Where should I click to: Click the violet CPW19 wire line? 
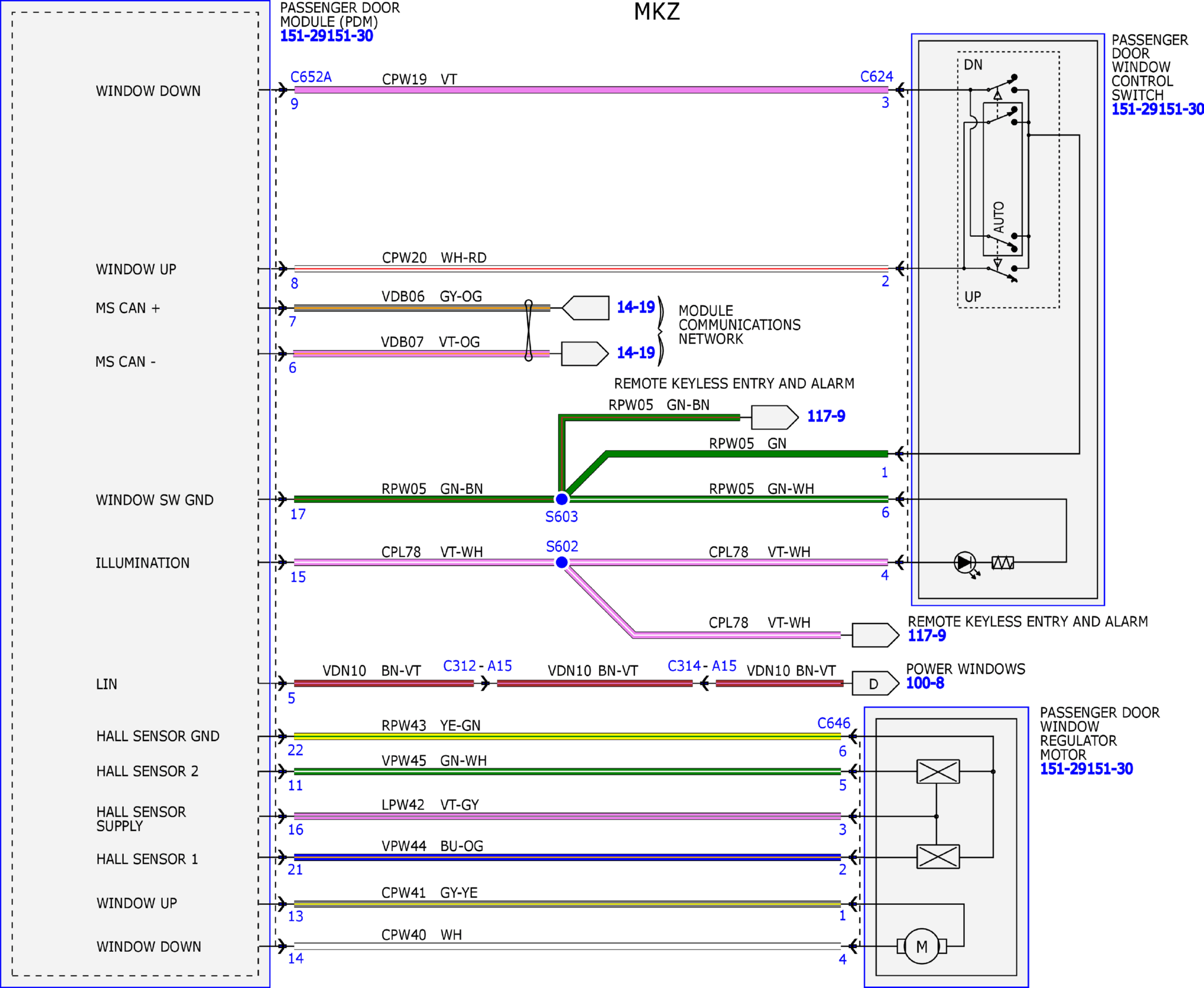point(591,90)
